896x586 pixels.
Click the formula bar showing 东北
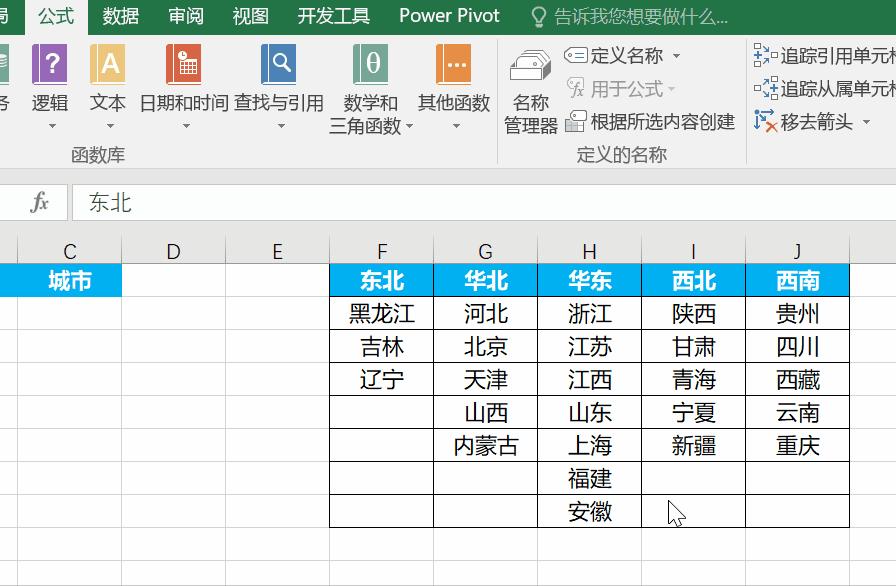(x=483, y=202)
